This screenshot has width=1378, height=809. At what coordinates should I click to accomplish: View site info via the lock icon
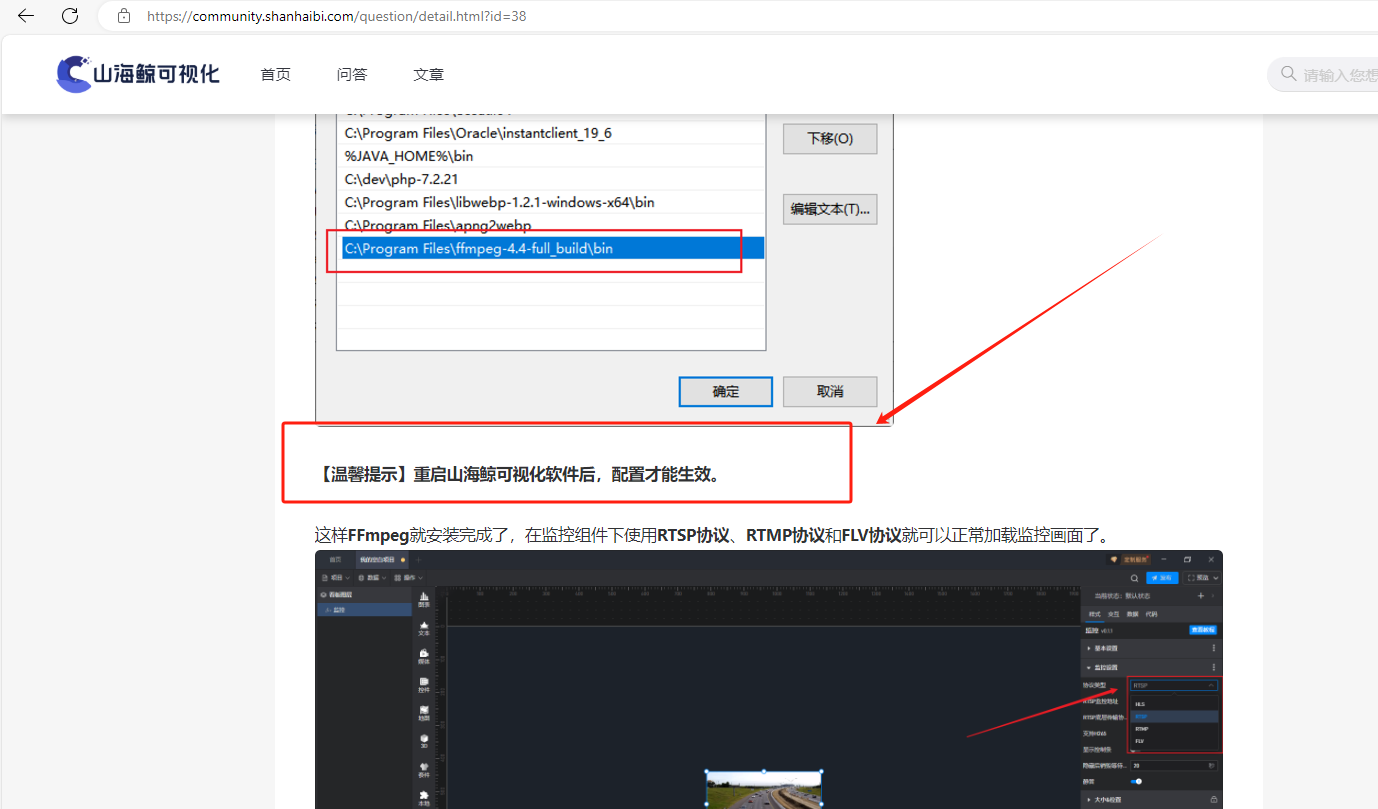(x=124, y=16)
